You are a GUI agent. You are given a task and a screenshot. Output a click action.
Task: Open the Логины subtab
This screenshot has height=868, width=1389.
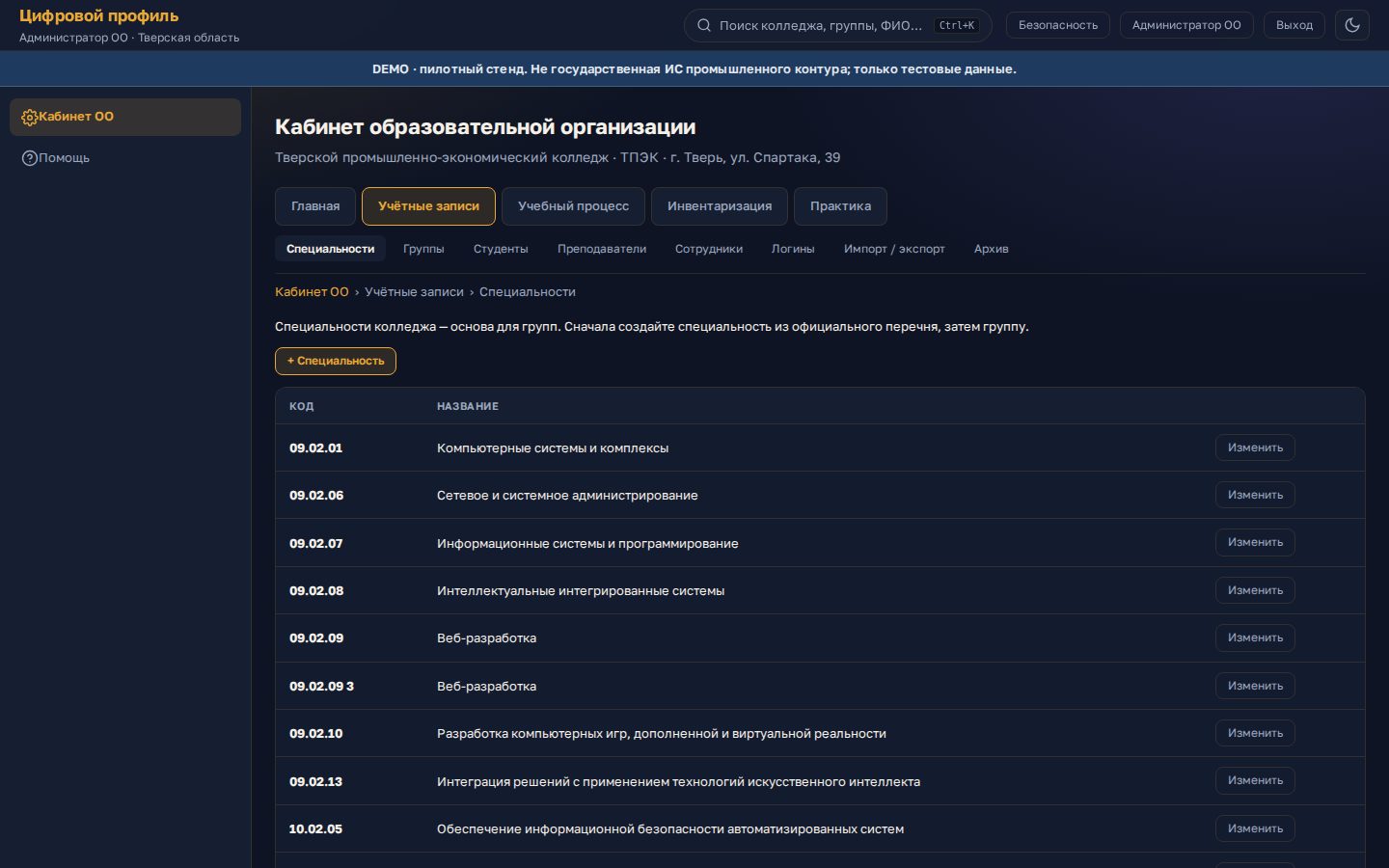793,249
